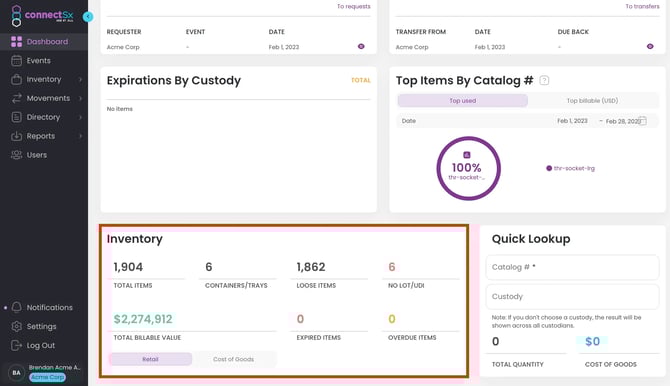Select the Top used tab
The width and height of the screenshot is (670, 386).
(x=463, y=101)
